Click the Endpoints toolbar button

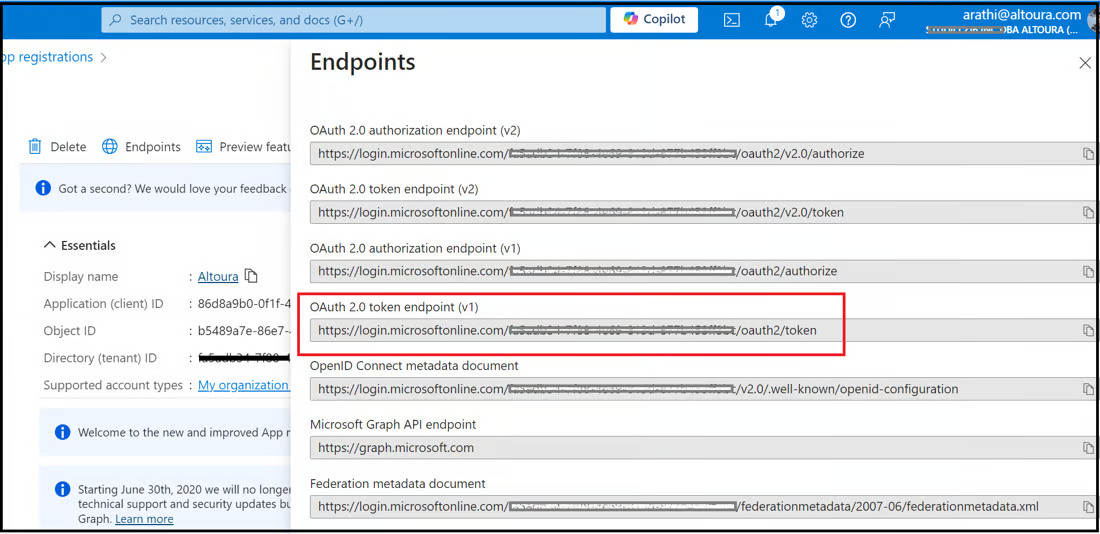(x=141, y=147)
